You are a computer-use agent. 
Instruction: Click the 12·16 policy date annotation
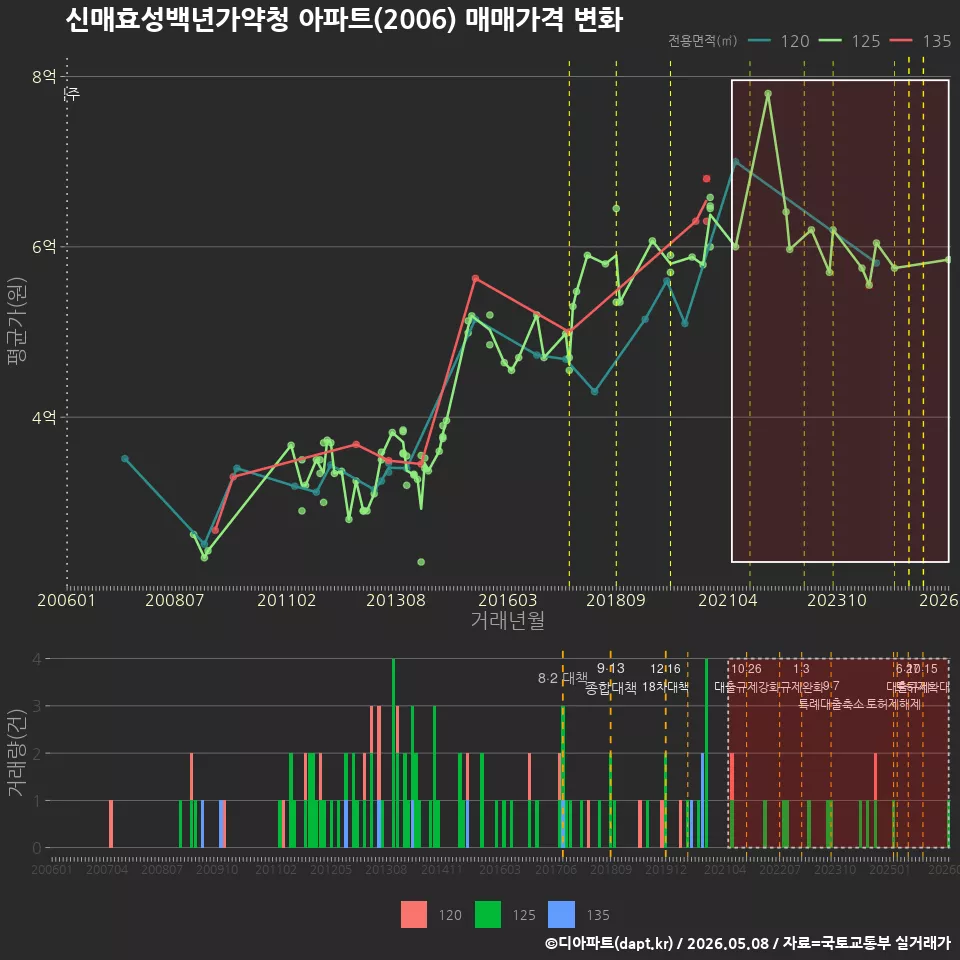[x=666, y=668]
